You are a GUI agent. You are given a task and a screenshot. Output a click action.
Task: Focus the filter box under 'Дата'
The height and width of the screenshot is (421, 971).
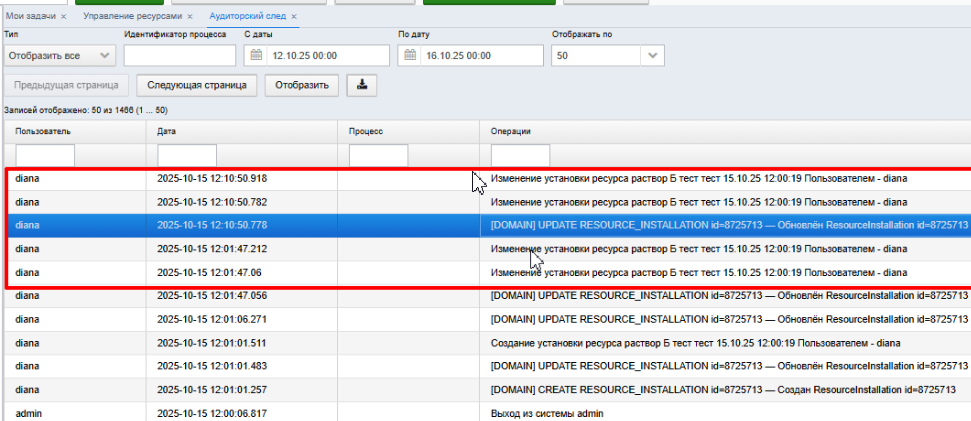coord(187,155)
